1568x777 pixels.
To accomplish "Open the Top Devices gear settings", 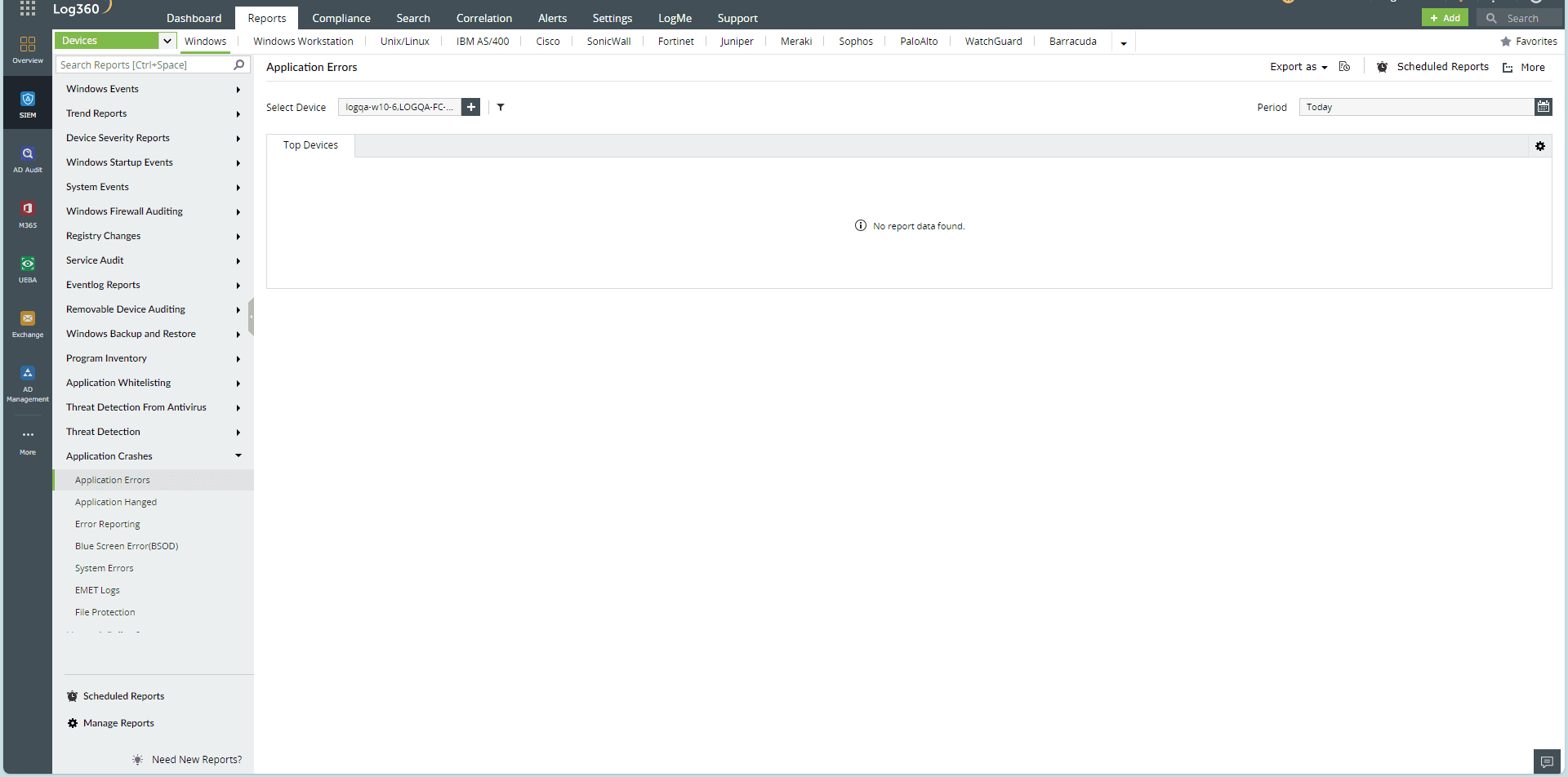I will coord(1540,146).
